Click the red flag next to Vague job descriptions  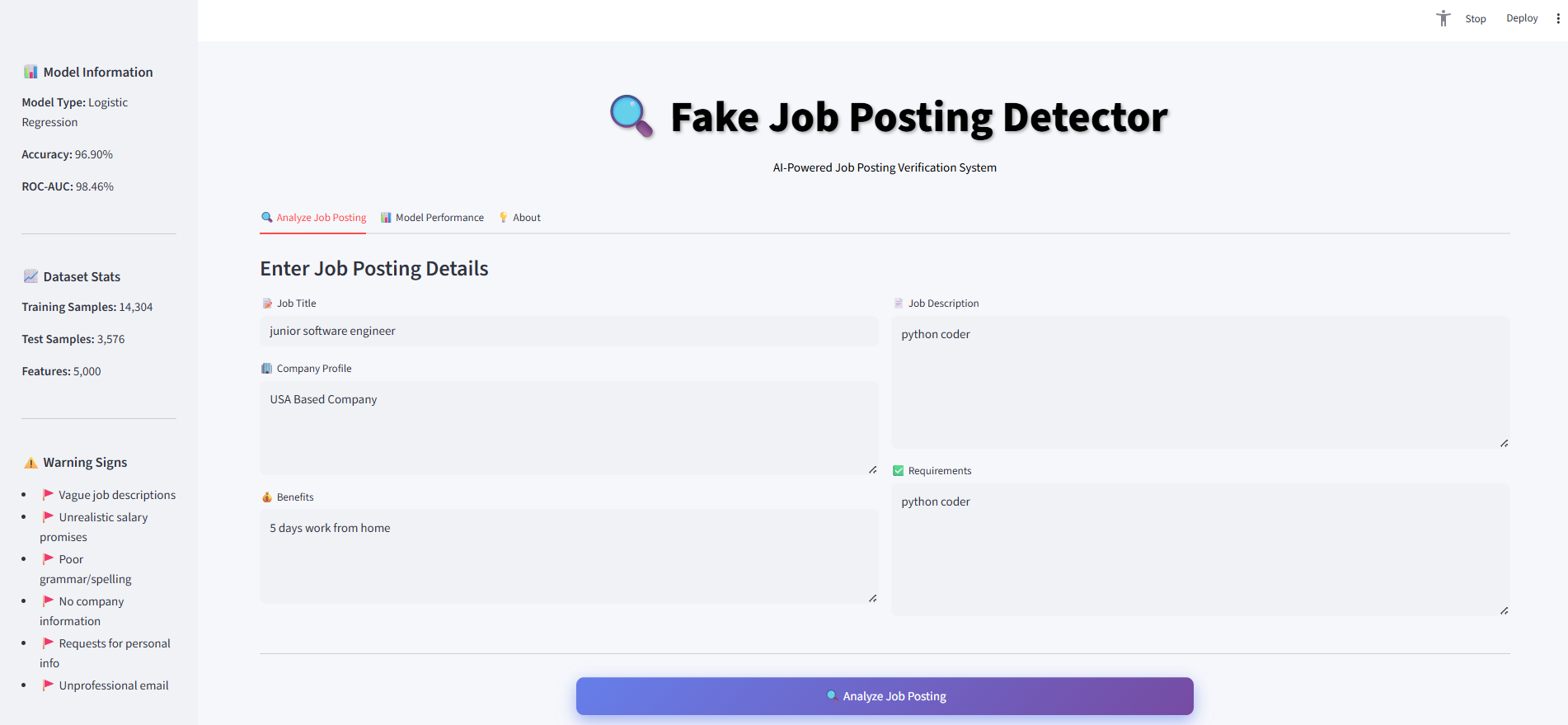[48, 494]
